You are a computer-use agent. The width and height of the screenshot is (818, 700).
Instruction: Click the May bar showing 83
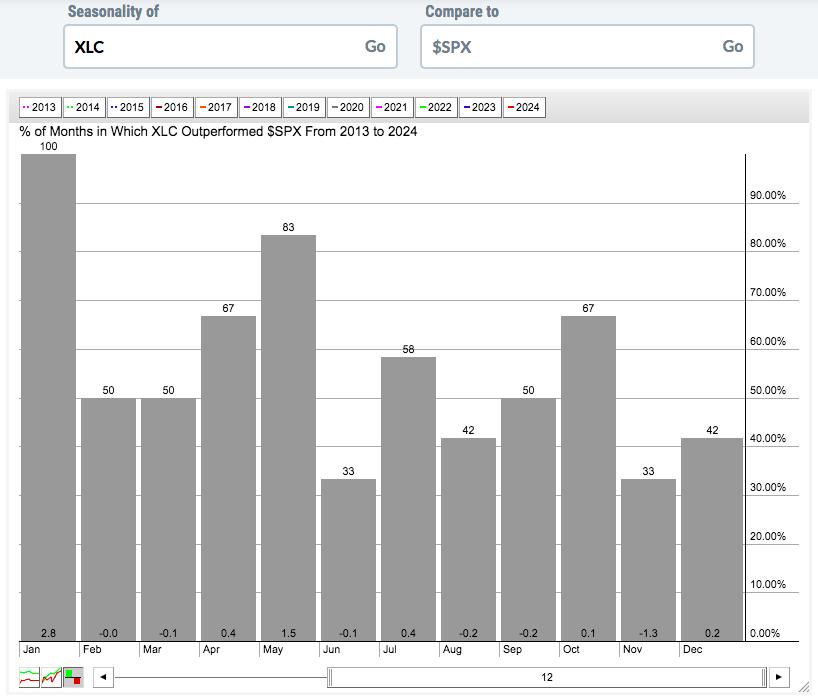(x=288, y=438)
